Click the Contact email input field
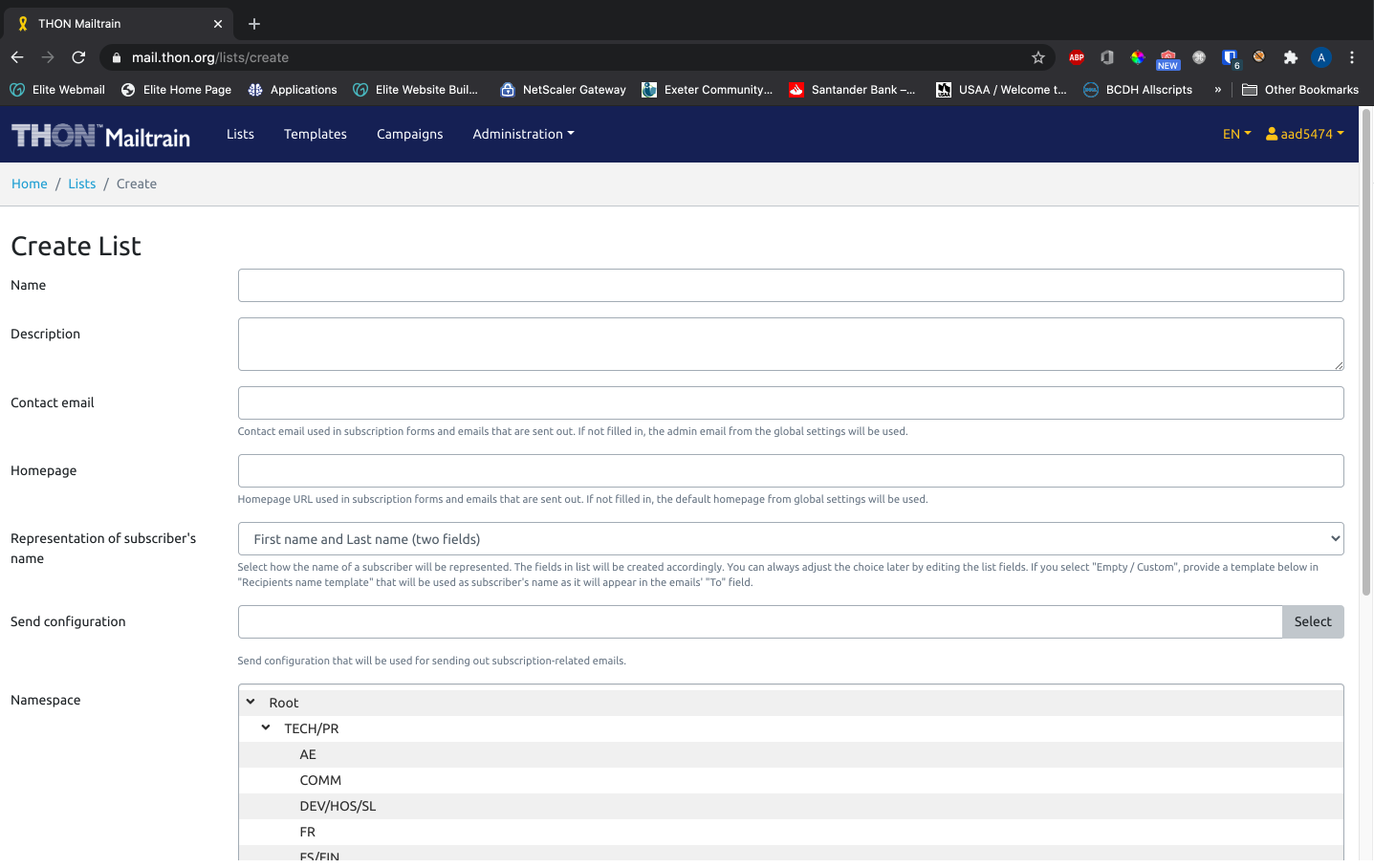This screenshot has width=1374, height=868. pyautogui.click(x=791, y=403)
